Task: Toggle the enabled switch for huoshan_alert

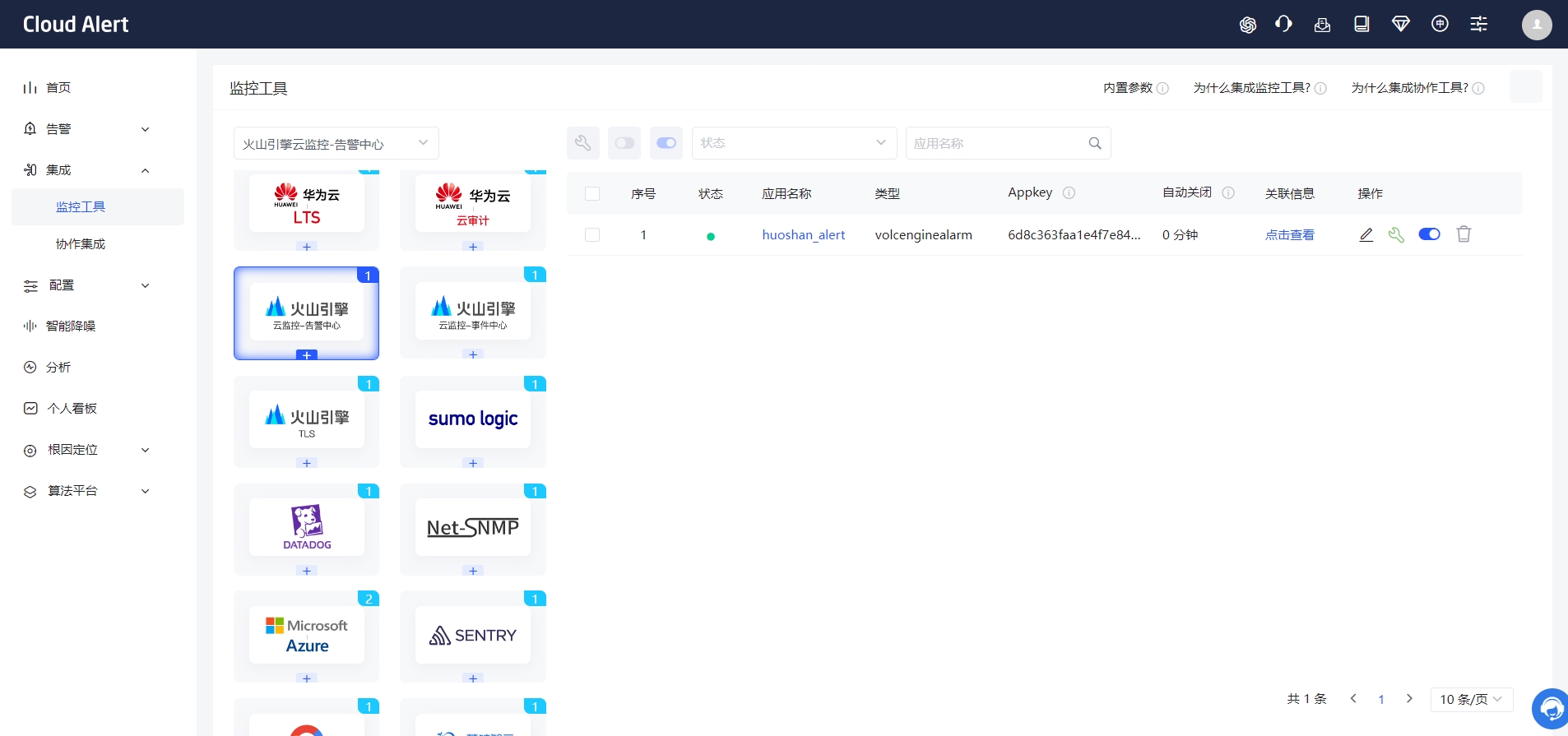Action: pos(1430,234)
